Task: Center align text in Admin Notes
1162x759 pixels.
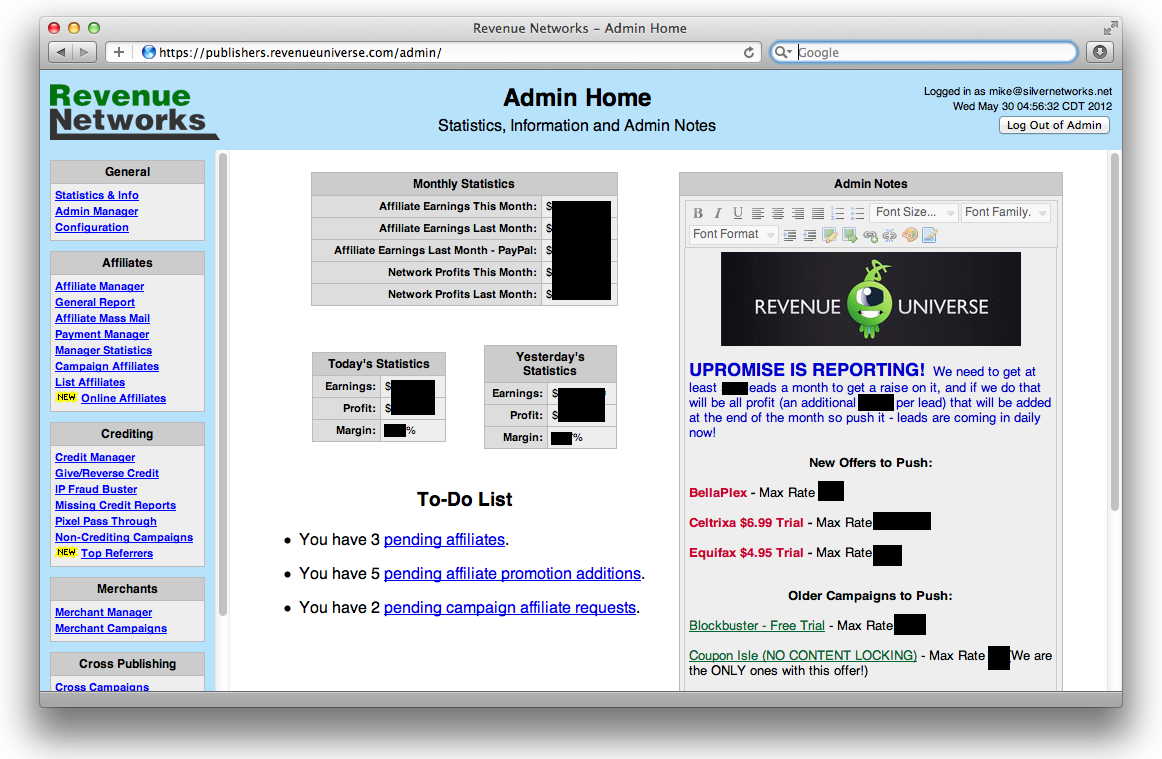Action: 777,213
